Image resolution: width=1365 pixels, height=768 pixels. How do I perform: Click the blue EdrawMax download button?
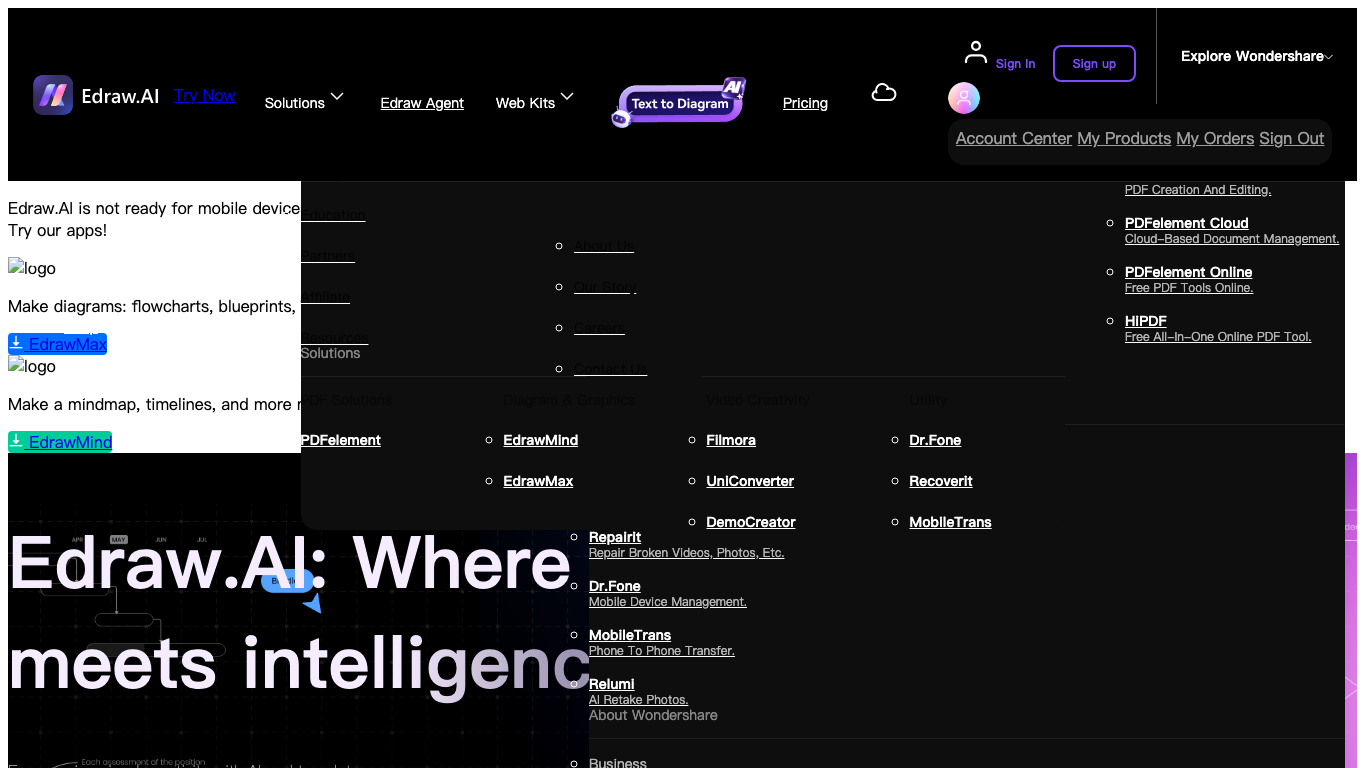point(58,344)
